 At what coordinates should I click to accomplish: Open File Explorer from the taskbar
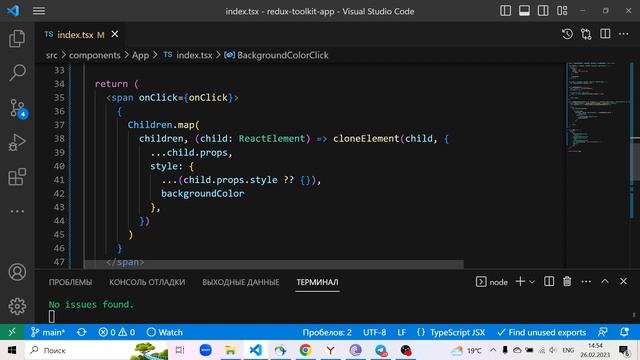231,350
